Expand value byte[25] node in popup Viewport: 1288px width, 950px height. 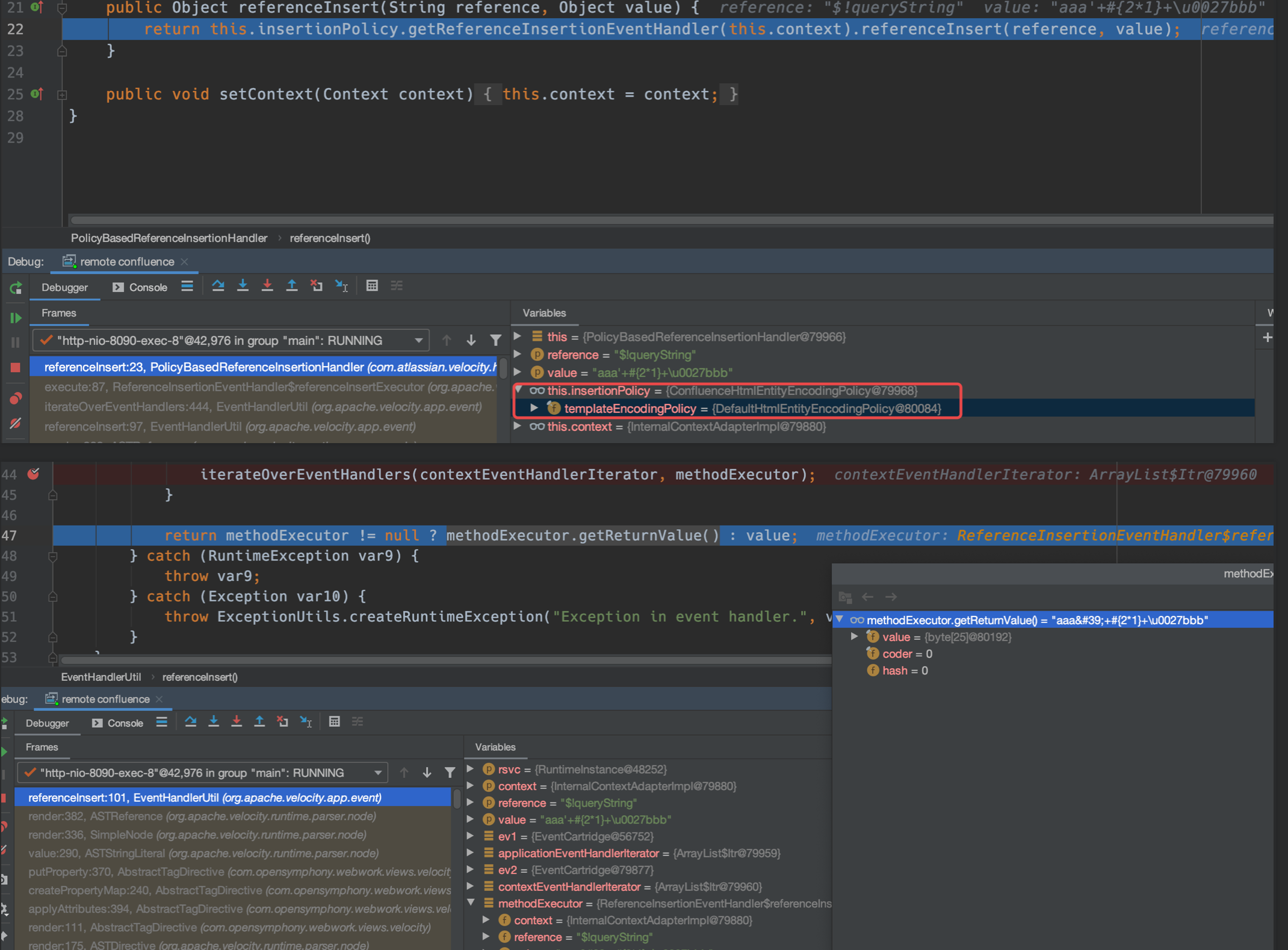pyautogui.click(x=855, y=637)
